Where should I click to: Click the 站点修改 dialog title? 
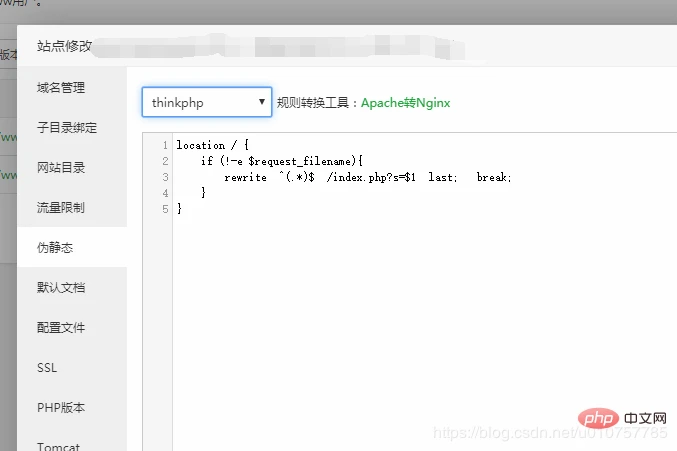click(64, 46)
